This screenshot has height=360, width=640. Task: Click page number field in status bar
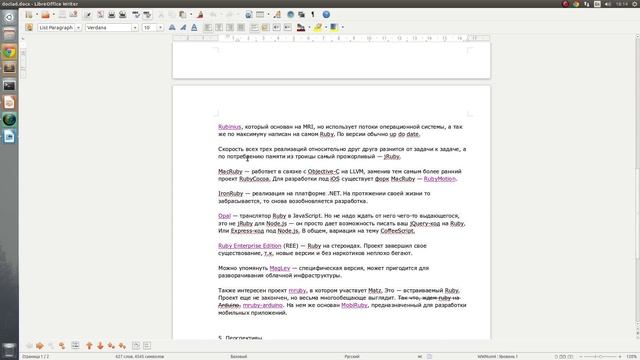36,357
